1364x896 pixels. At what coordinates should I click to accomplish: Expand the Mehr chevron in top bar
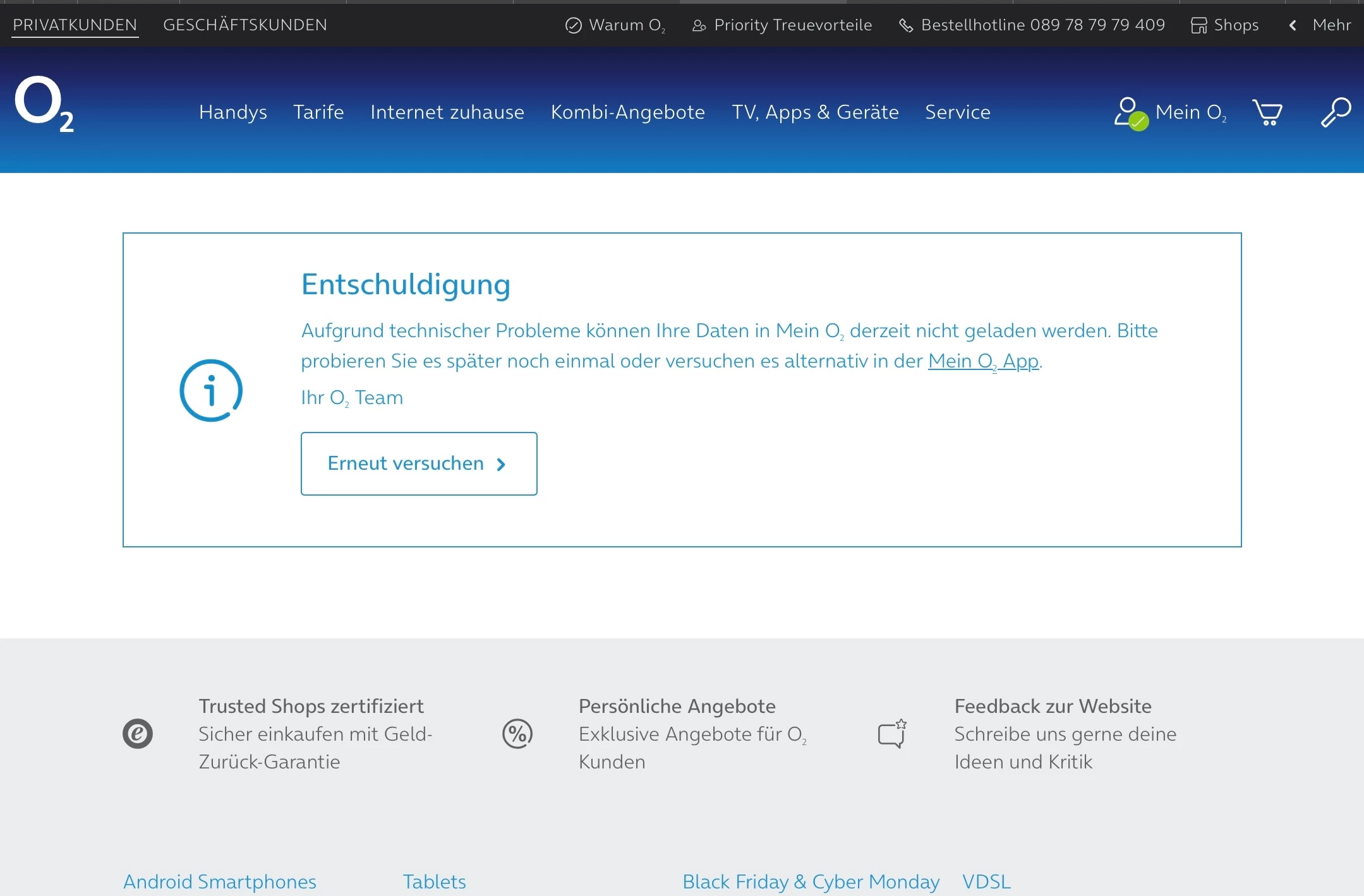pos(1293,25)
